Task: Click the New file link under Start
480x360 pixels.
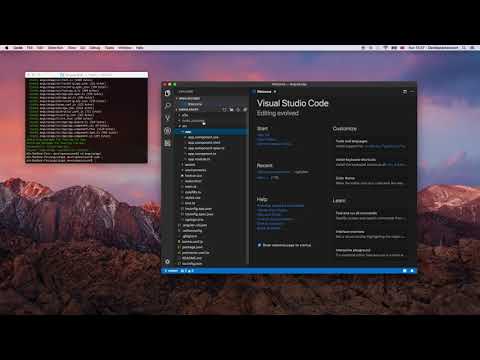Action: point(263,135)
